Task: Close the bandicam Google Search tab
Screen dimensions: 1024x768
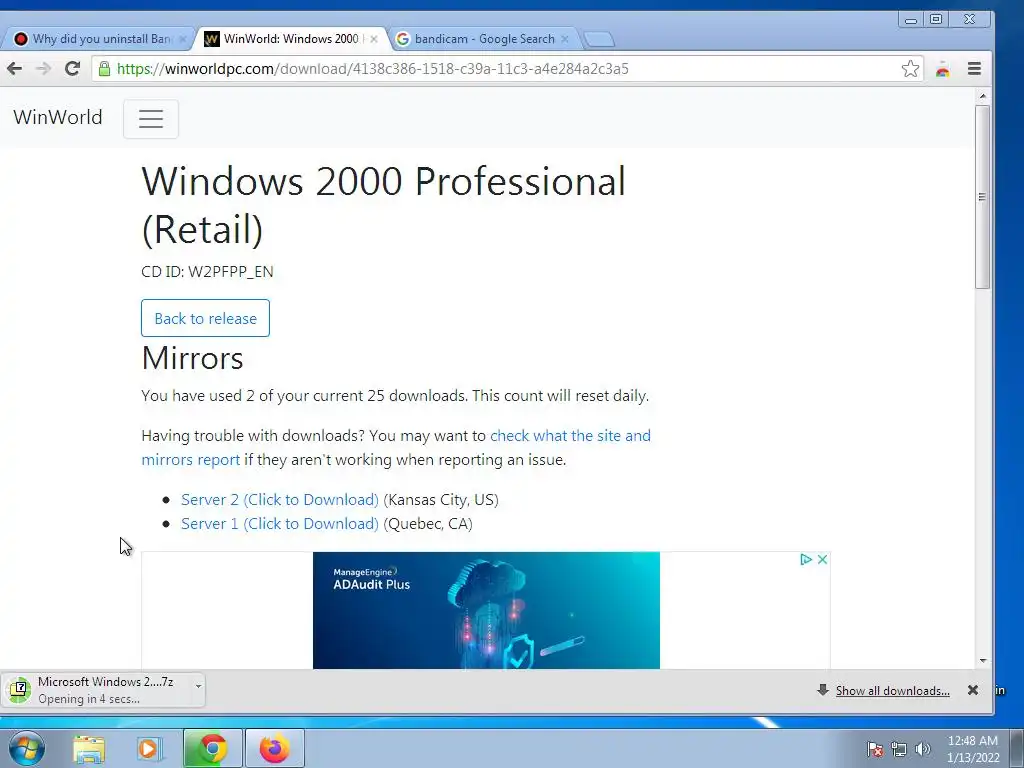Action: tap(565, 39)
